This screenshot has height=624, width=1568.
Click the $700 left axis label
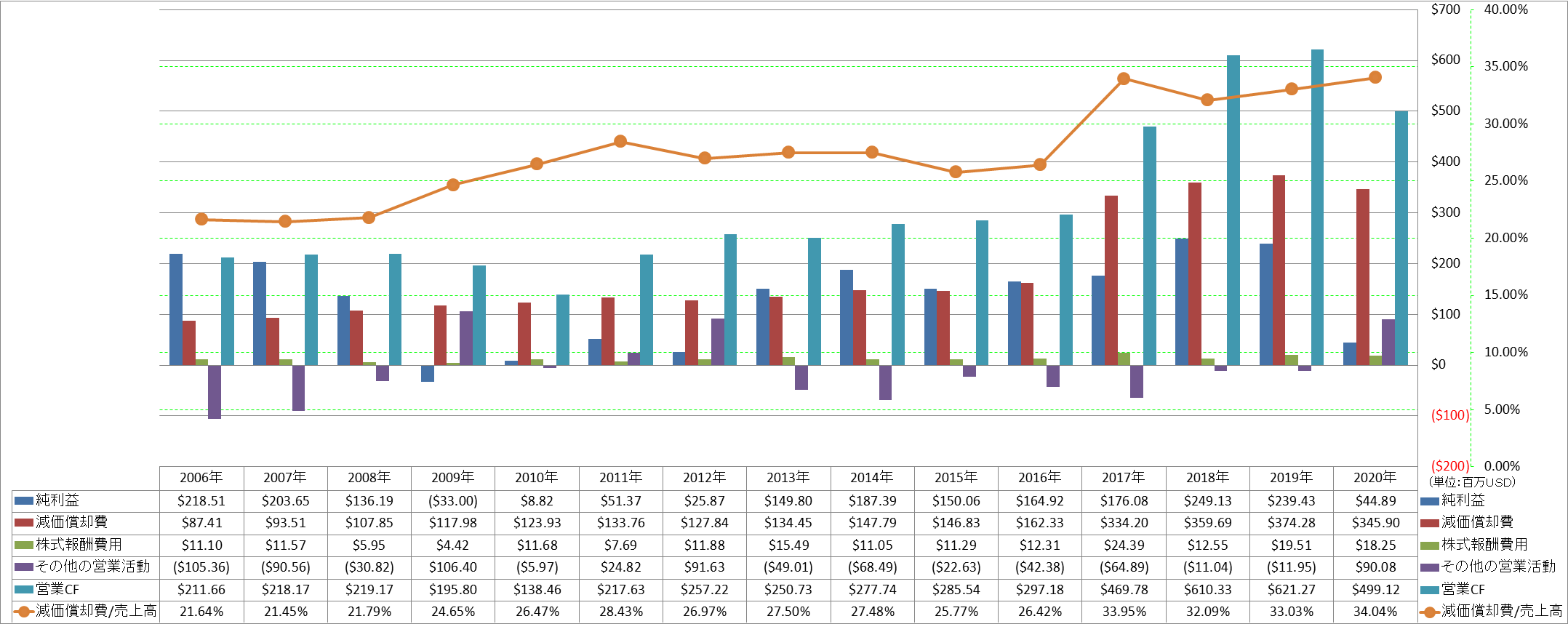click(x=1446, y=9)
